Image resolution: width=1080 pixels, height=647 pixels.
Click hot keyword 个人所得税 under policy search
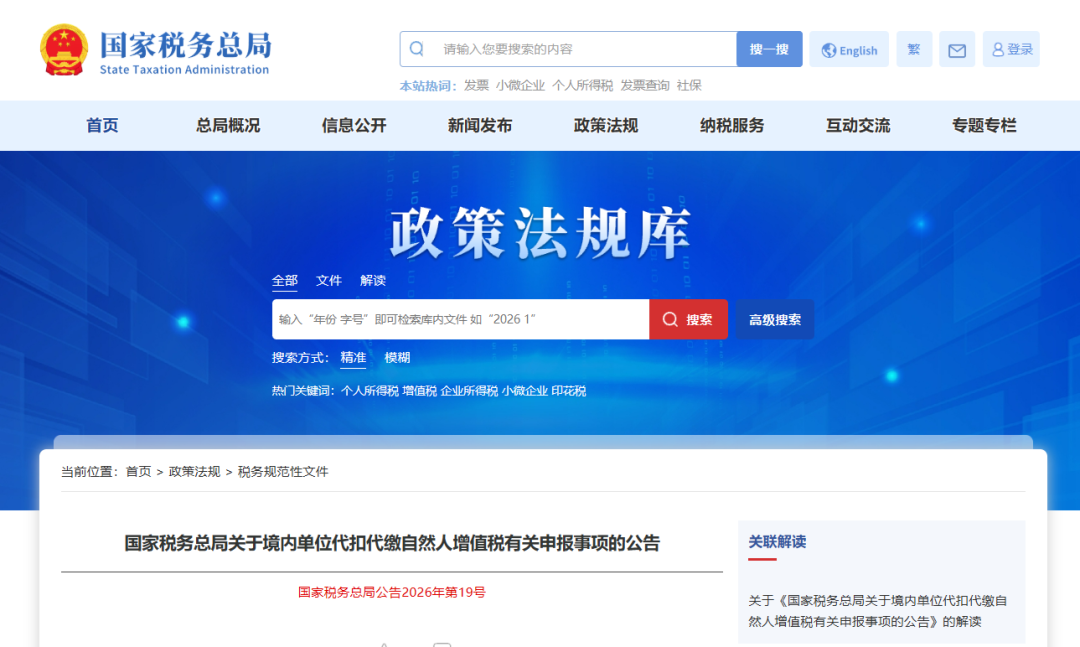370,391
